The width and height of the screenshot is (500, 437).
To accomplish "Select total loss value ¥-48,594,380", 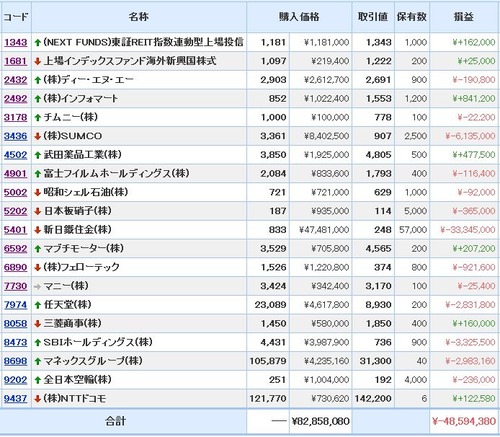I will point(464,421).
